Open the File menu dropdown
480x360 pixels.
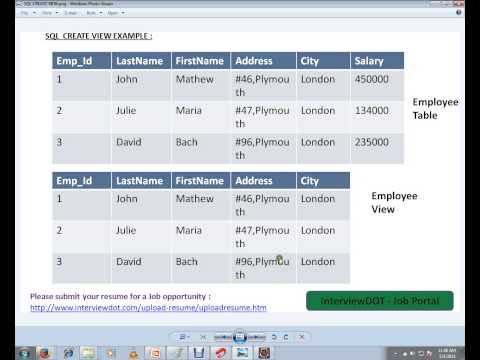[x=28, y=13]
